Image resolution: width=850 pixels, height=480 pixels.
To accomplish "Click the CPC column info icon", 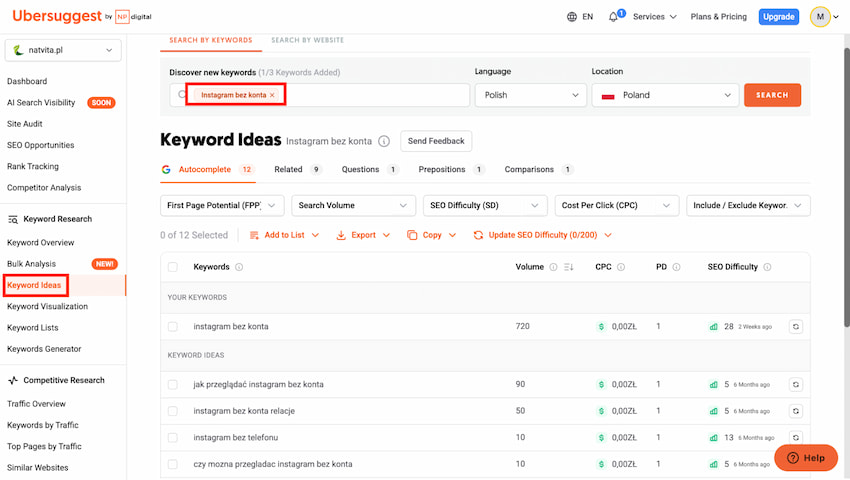I will pos(621,267).
